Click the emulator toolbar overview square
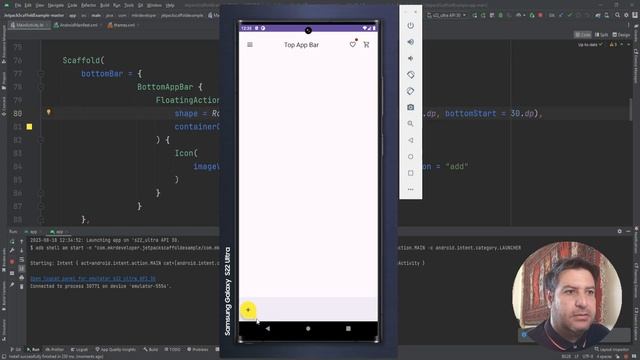640x360 pixels. coord(411,173)
